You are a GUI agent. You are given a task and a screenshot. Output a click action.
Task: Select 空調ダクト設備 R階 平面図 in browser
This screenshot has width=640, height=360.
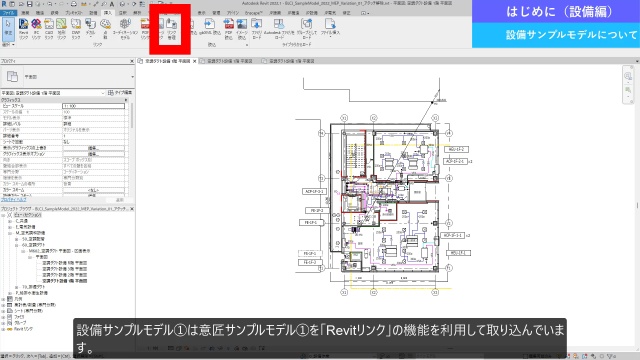(64, 263)
